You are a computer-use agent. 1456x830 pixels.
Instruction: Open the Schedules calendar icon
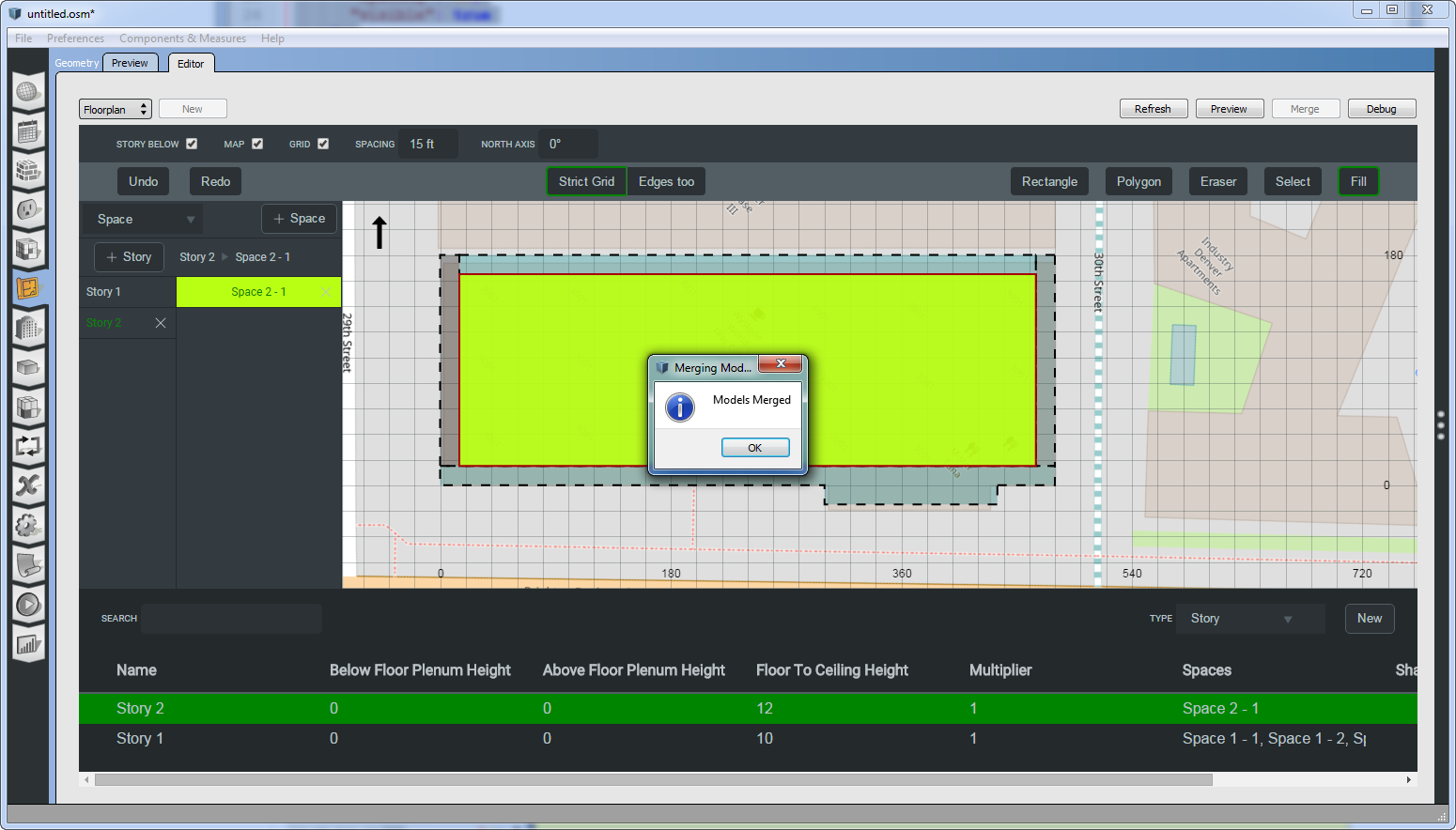(x=27, y=132)
